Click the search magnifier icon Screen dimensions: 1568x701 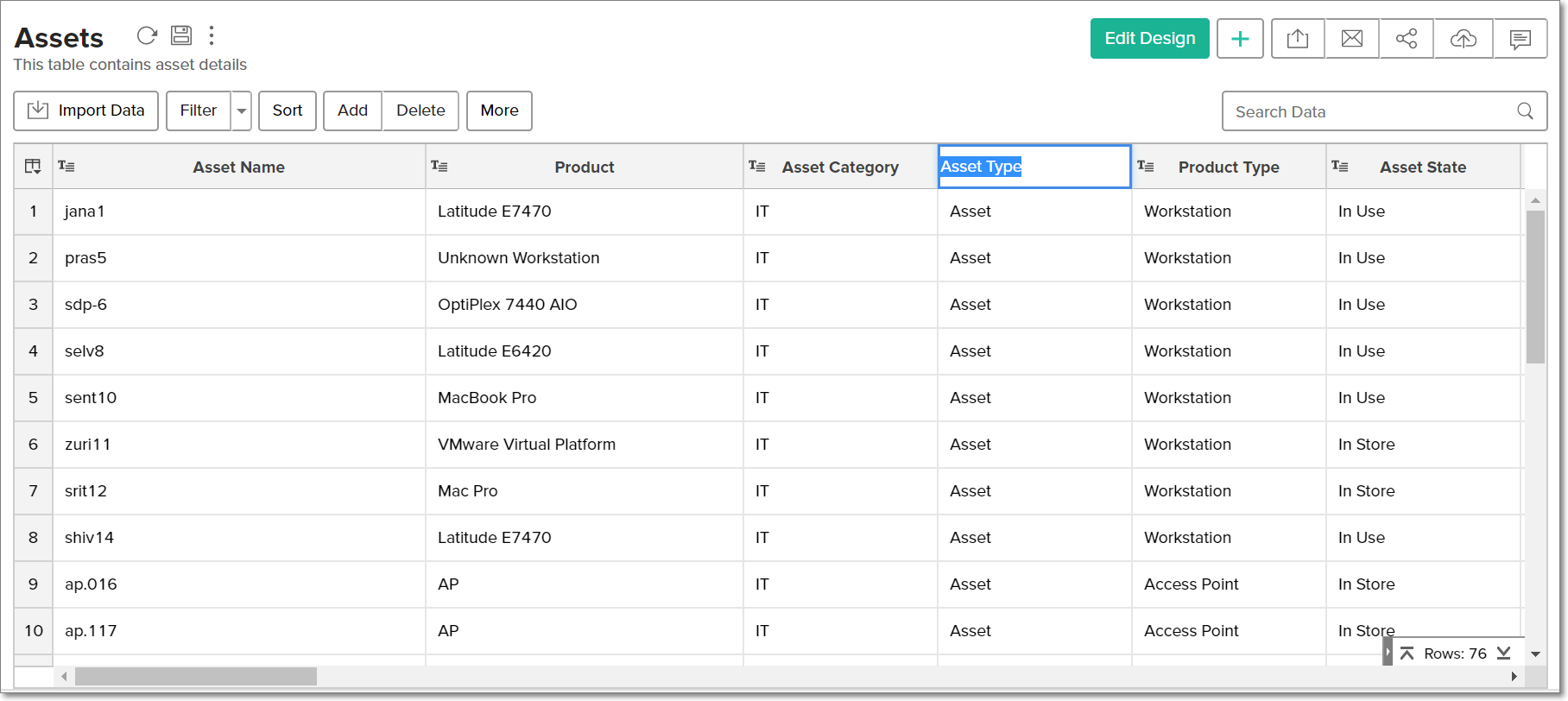pyautogui.click(x=1526, y=111)
